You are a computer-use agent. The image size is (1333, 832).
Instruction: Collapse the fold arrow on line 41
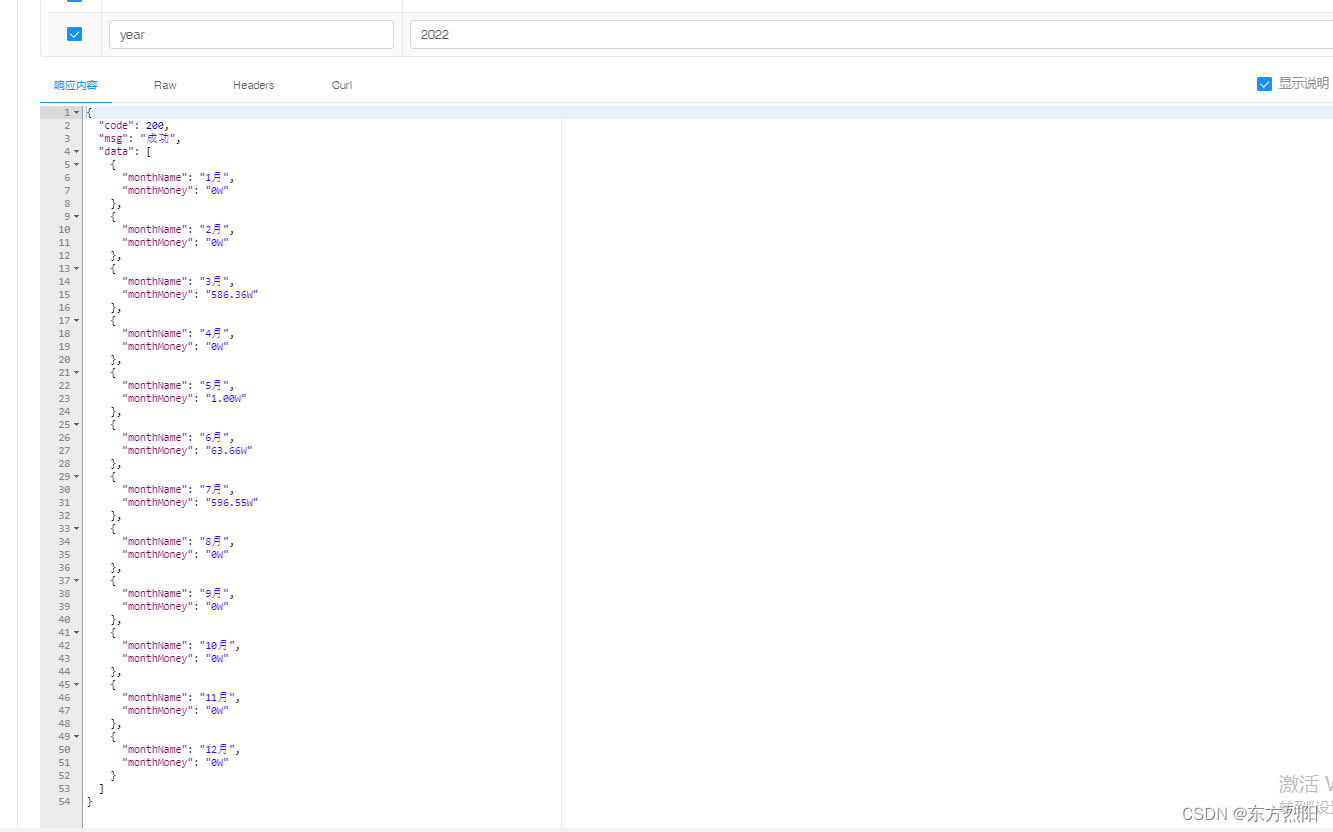click(76, 632)
